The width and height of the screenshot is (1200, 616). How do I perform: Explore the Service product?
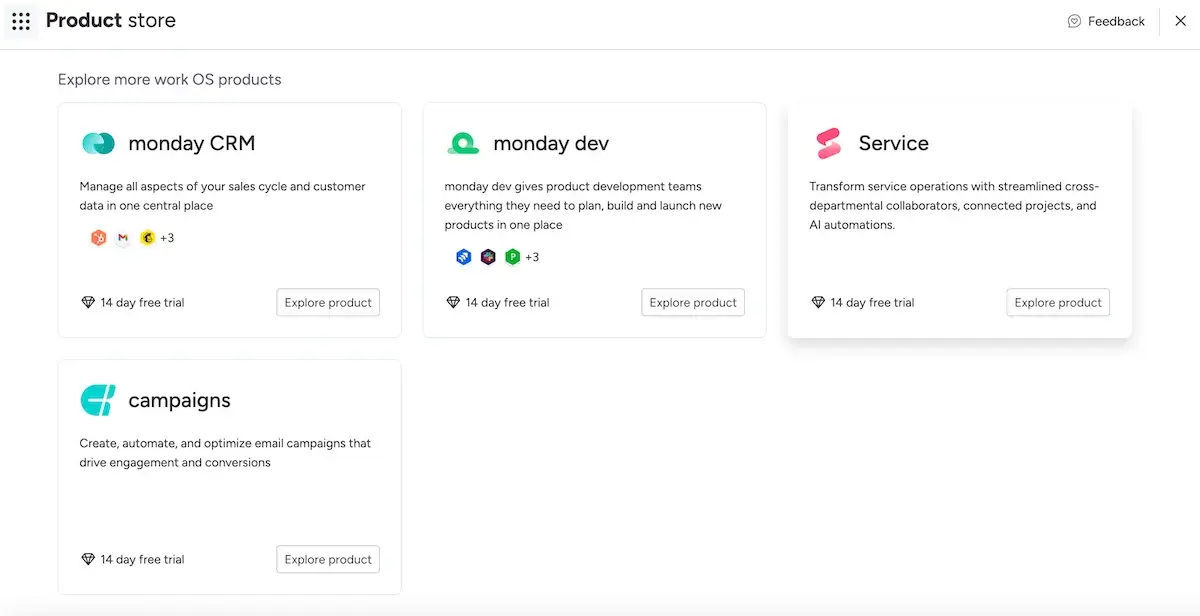point(1058,302)
